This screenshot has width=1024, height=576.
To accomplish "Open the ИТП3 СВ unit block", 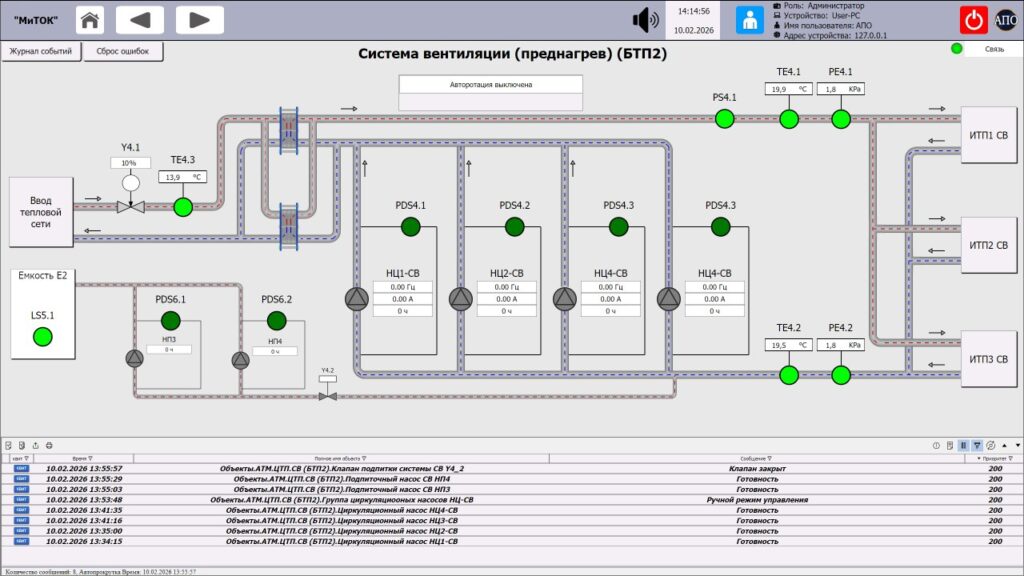I will click(x=988, y=359).
